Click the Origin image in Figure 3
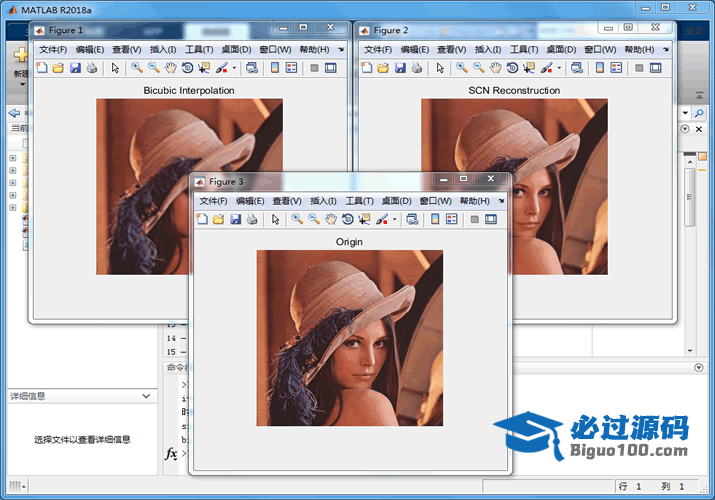Viewport: 715px width, 500px height. pos(350,338)
